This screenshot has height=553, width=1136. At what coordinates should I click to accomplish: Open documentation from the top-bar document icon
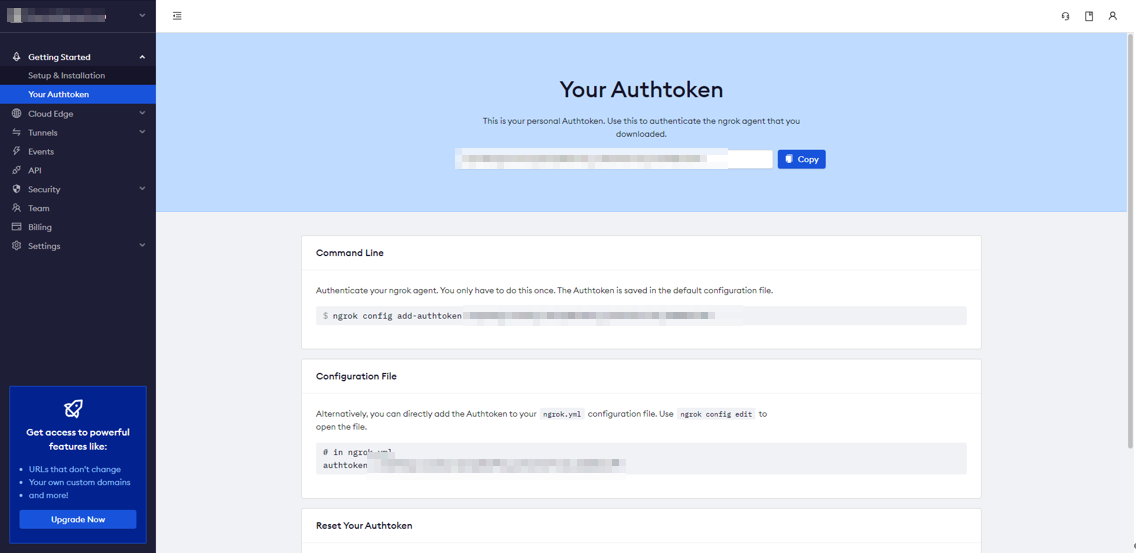[x=1089, y=16]
